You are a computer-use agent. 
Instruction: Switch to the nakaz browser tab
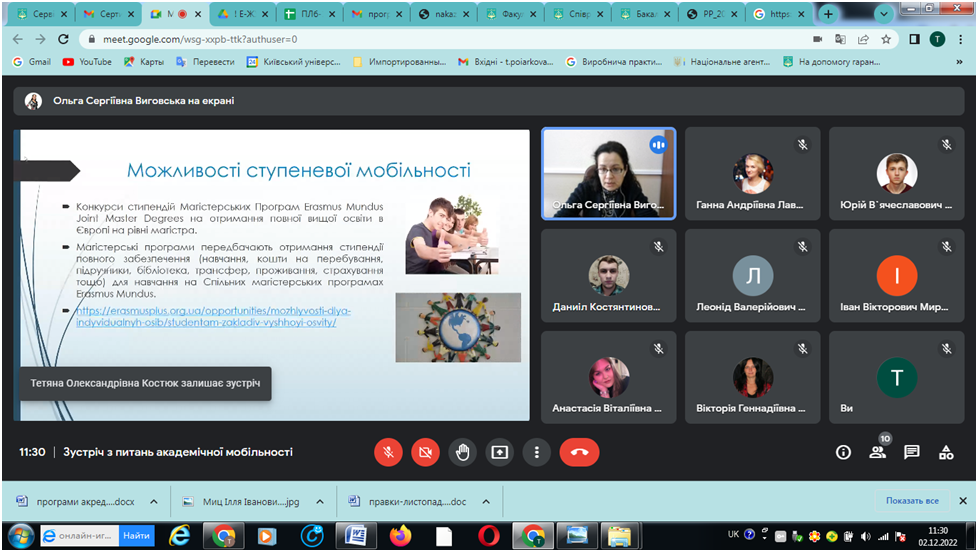tap(443, 14)
